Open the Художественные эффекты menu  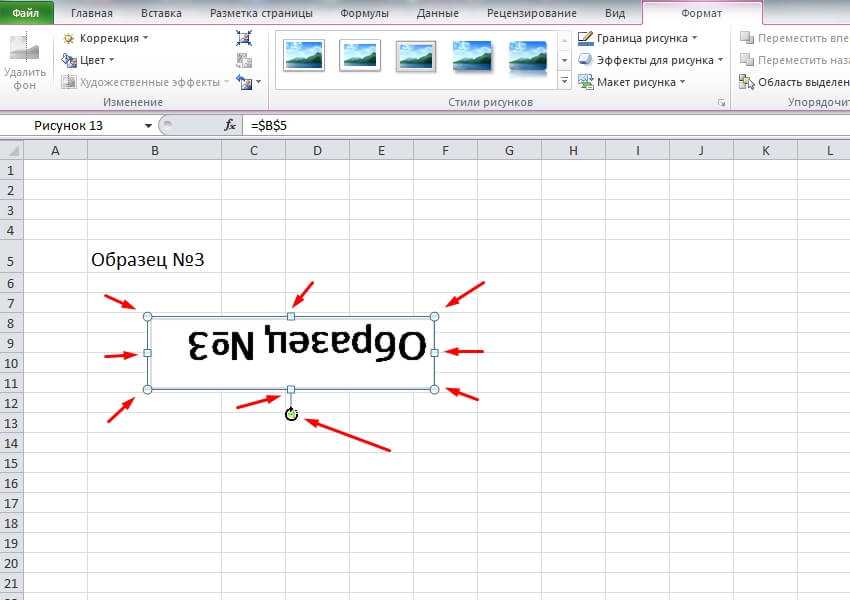pos(145,82)
